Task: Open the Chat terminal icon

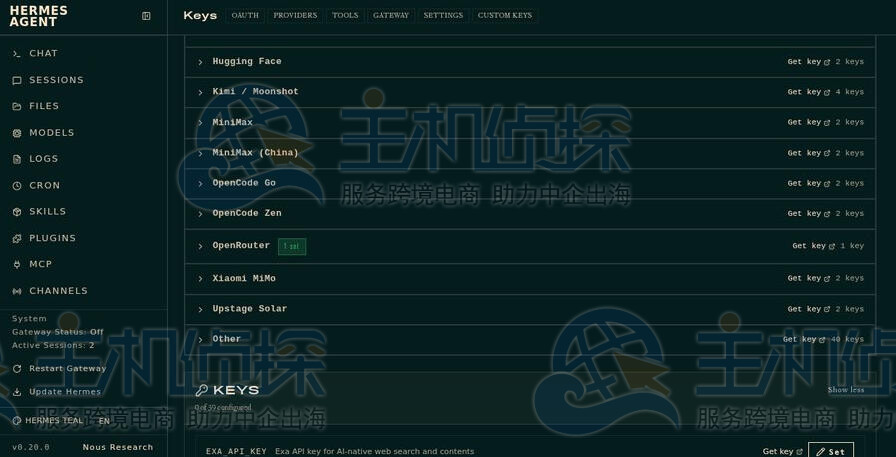Action: click(17, 54)
